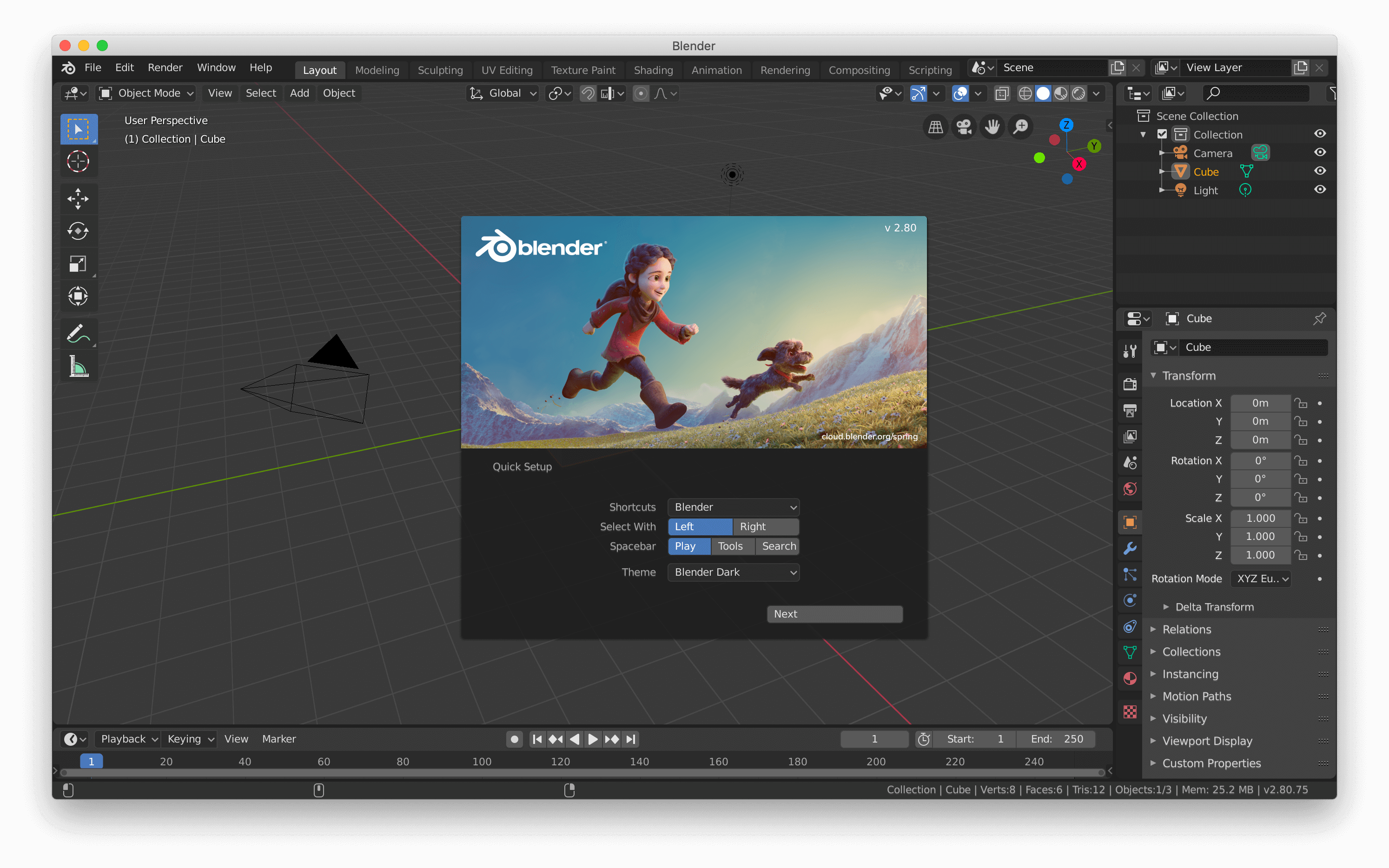Viewport: 1389px width, 868px height.
Task: Open the World properties tab (globe icon)
Action: click(1130, 489)
